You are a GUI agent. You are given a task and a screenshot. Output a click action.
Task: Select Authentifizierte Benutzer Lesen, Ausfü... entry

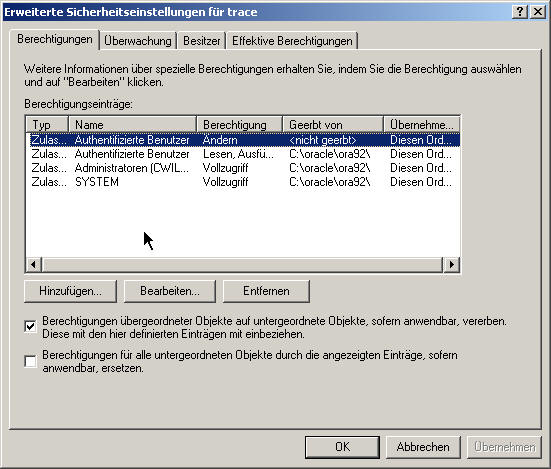pos(243,154)
